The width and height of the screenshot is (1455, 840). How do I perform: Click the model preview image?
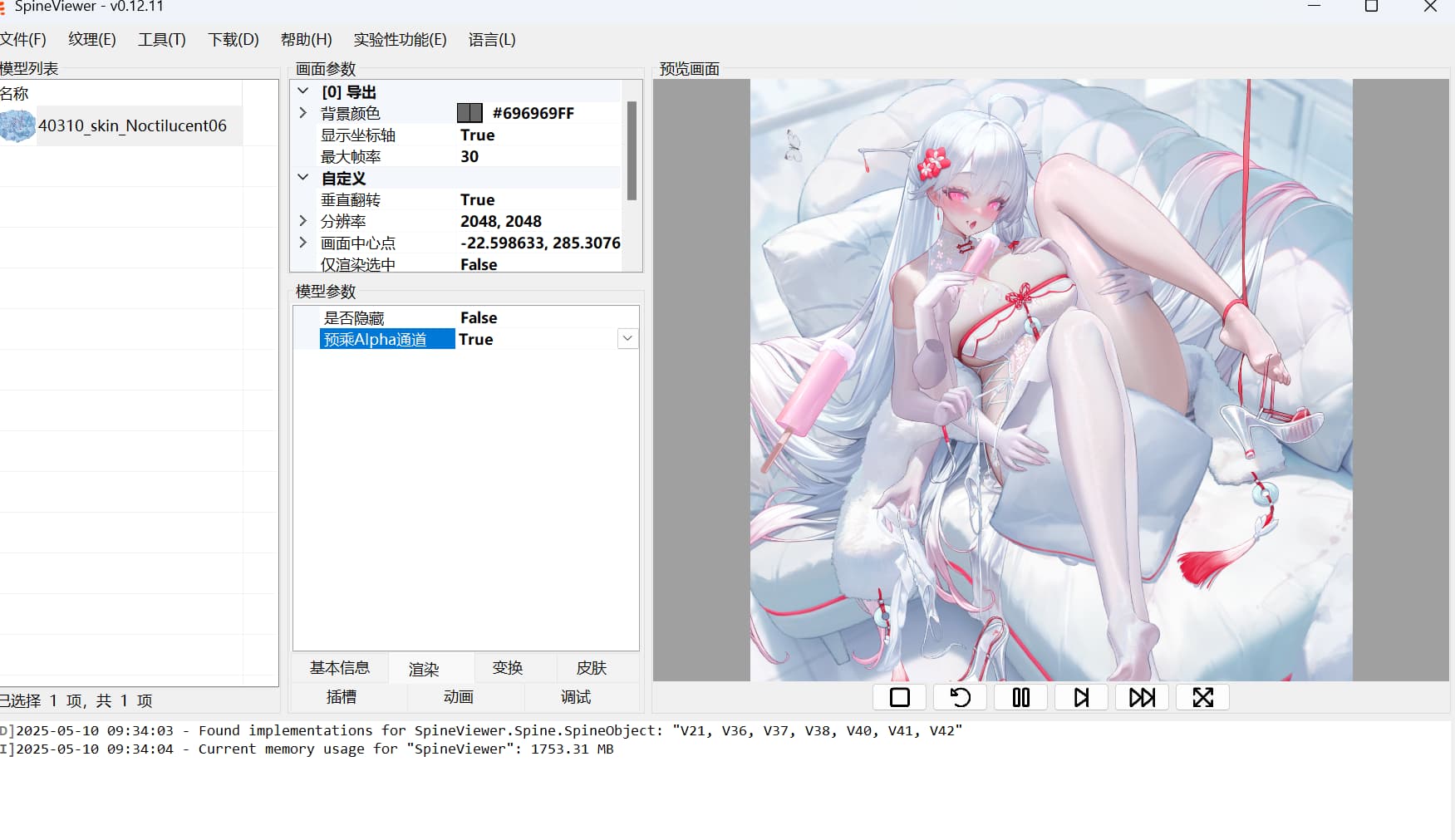1051,380
